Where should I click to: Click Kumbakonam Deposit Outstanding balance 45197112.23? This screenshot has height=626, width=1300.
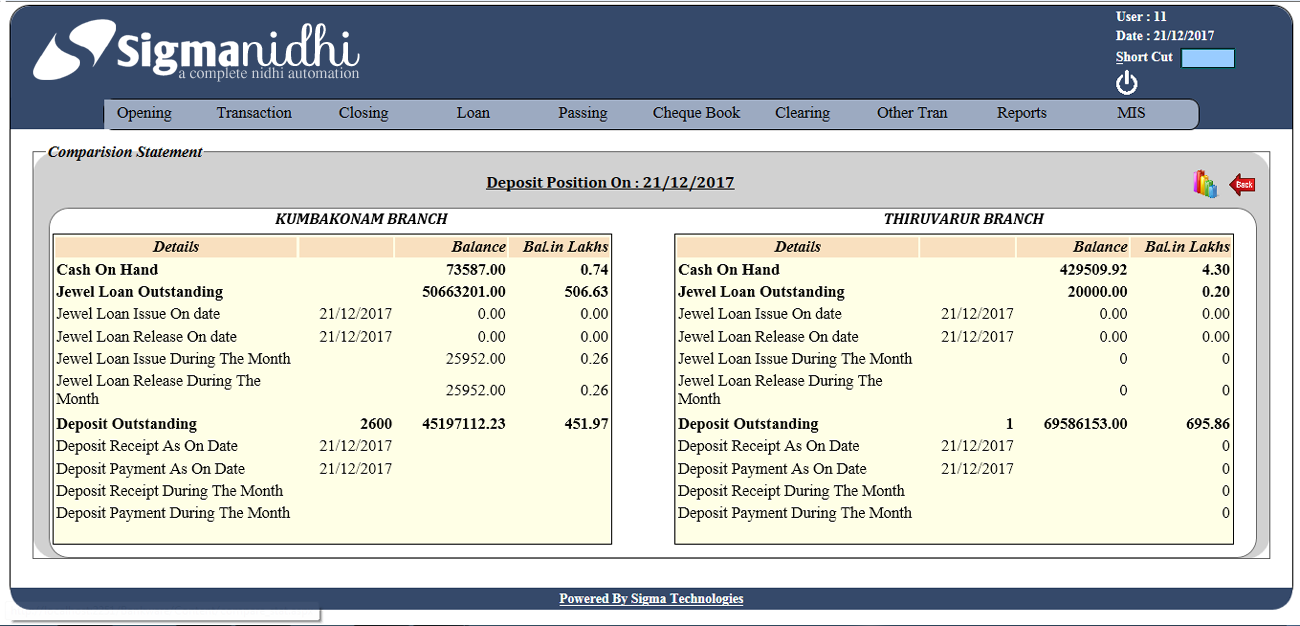[464, 424]
